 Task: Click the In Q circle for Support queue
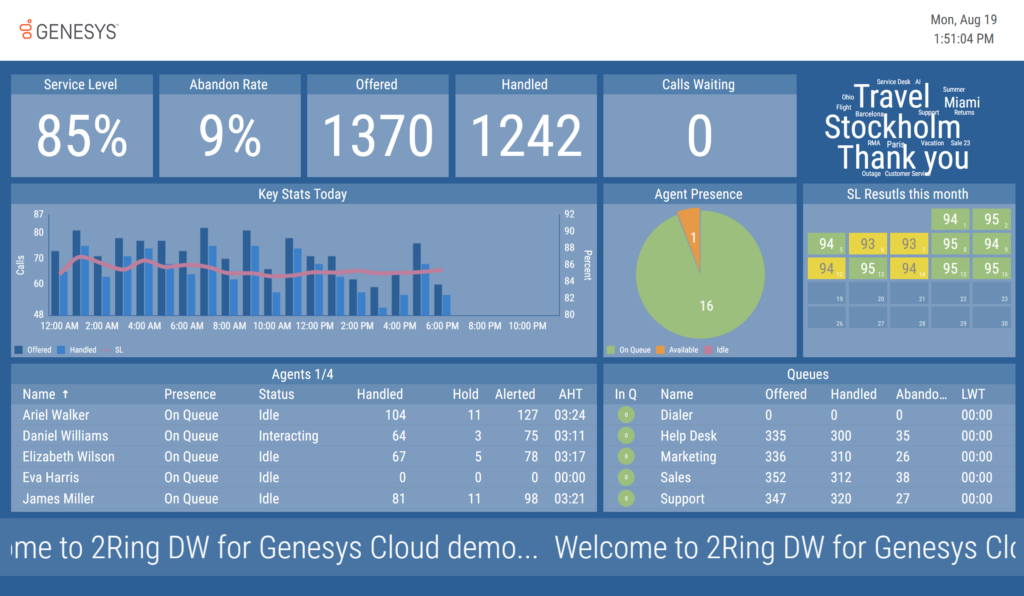[625, 499]
